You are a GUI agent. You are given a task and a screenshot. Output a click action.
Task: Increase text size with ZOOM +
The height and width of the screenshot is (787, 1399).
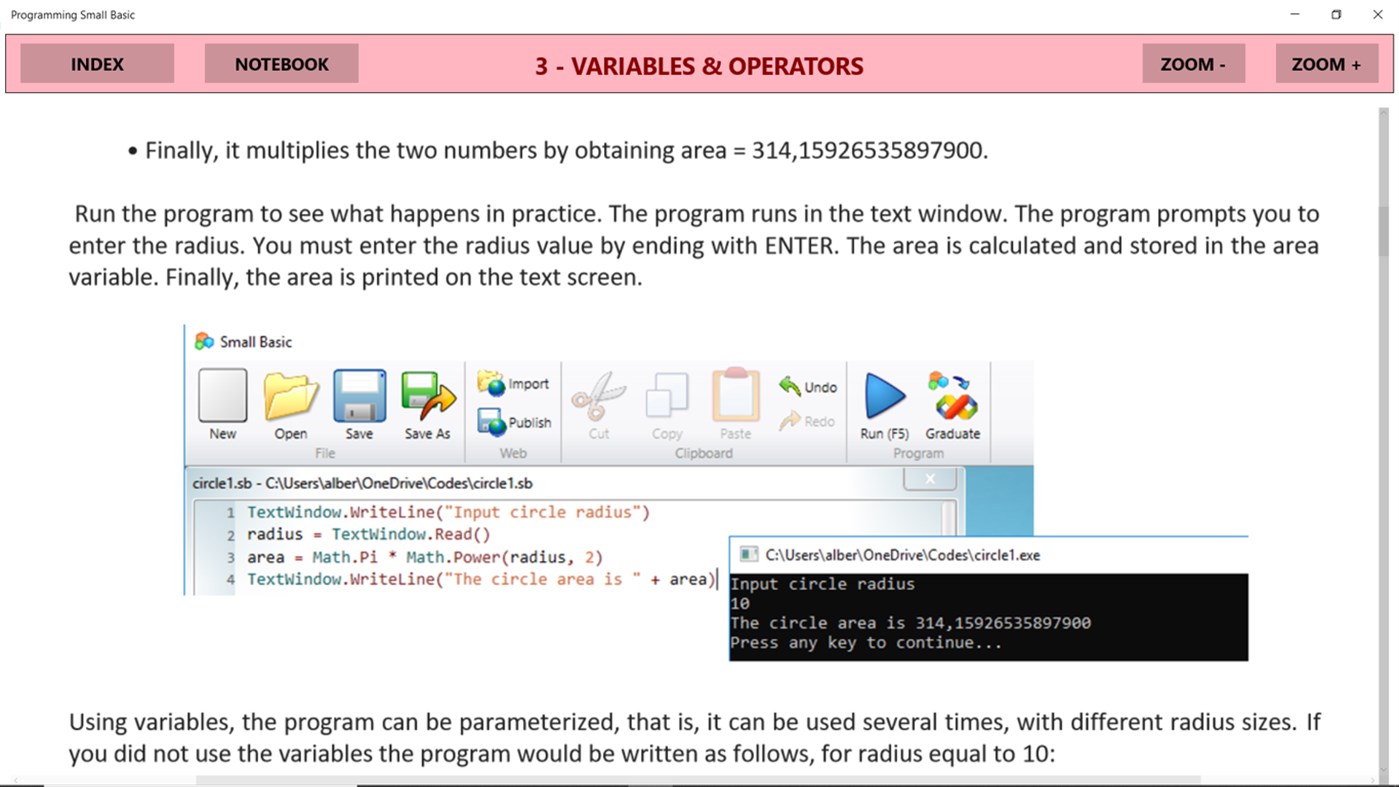click(x=1326, y=64)
